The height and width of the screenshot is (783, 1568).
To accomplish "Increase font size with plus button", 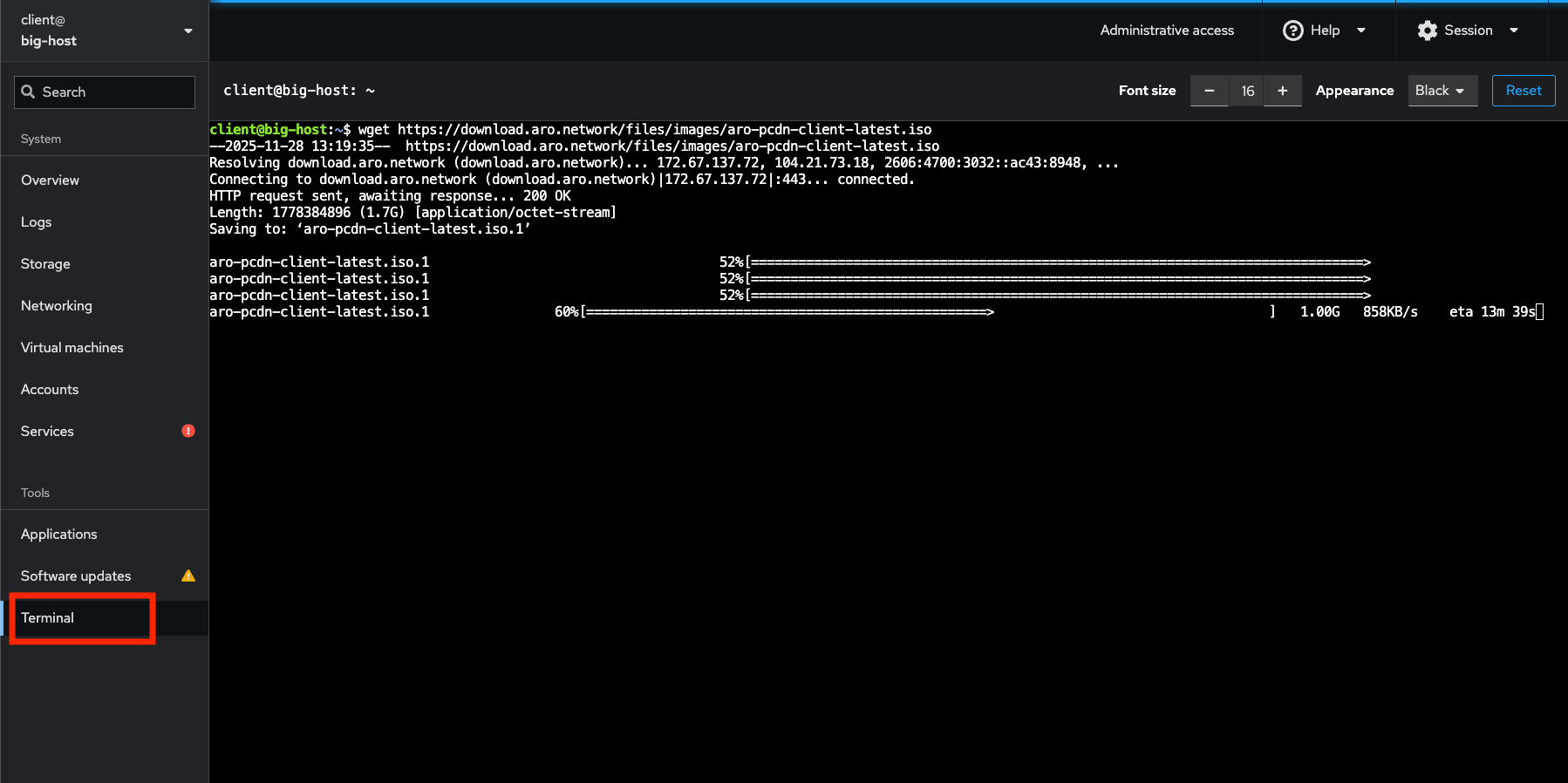I will [x=1282, y=91].
